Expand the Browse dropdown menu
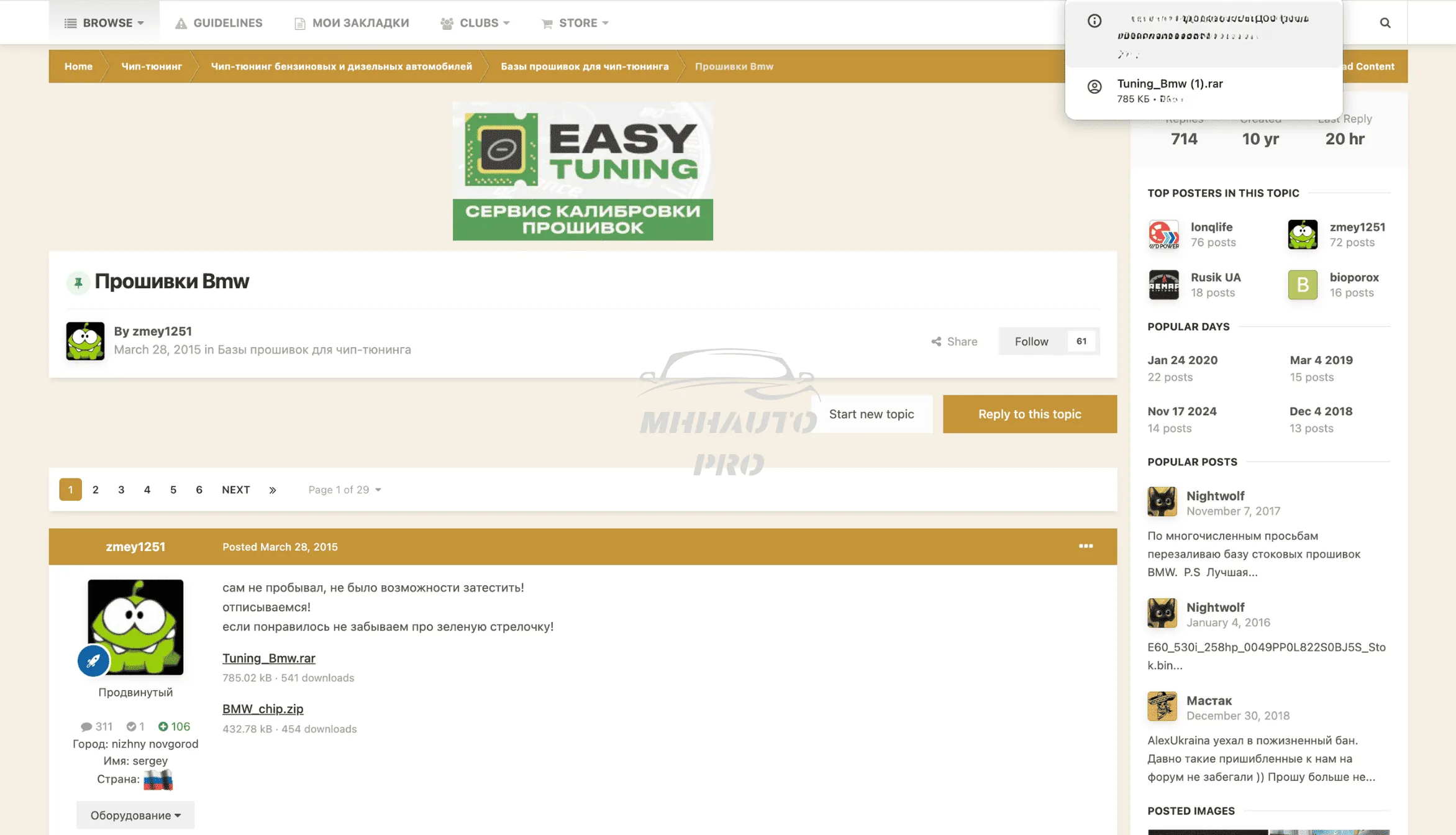The image size is (1456, 835). tap(104, 23)
